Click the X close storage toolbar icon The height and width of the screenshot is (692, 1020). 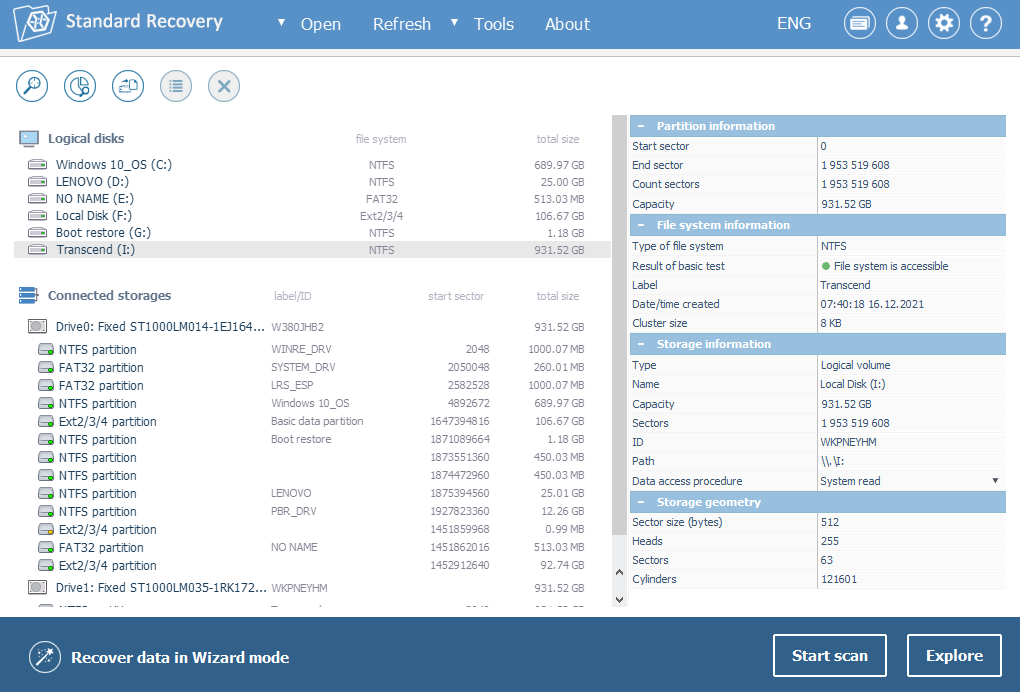[224, 86]
